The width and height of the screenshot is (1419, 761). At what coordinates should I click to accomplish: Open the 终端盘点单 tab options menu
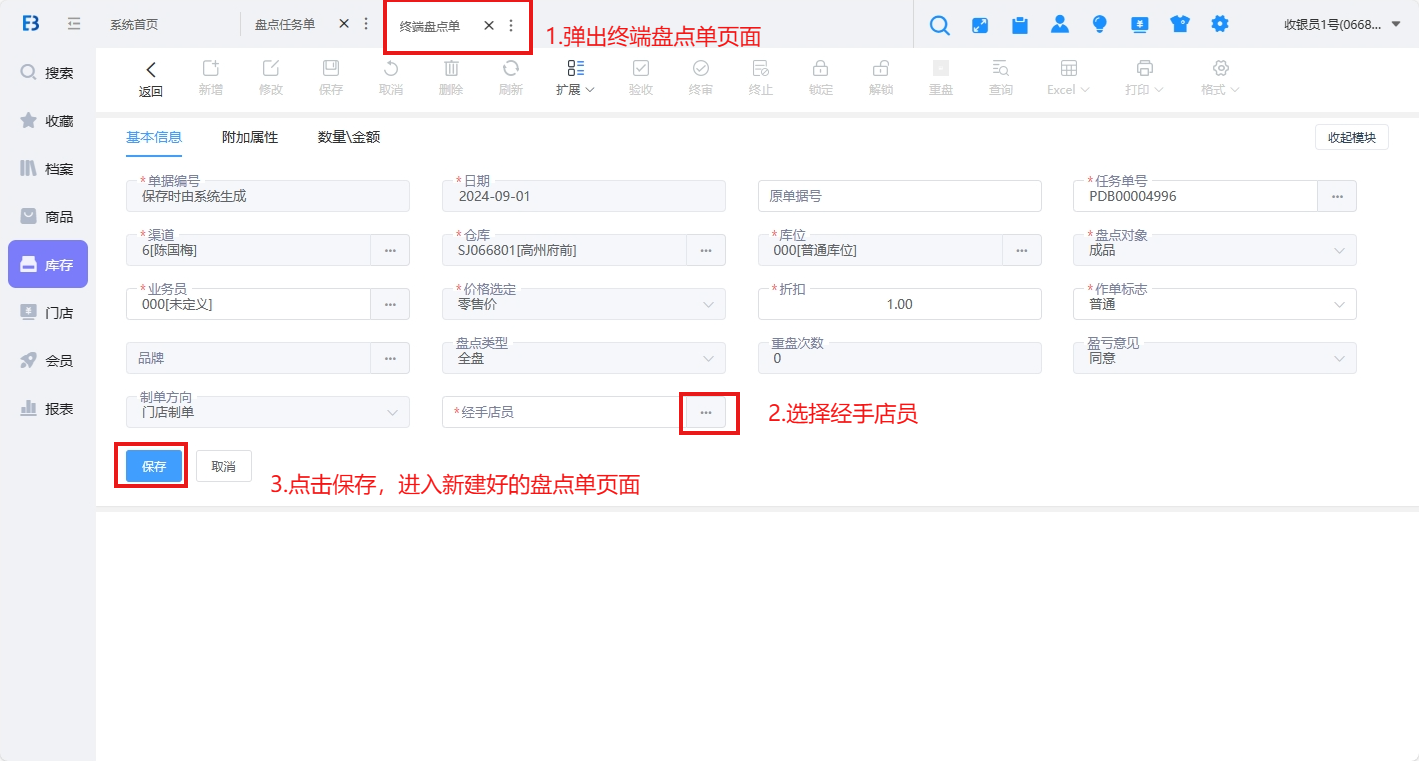pos(511,26)
